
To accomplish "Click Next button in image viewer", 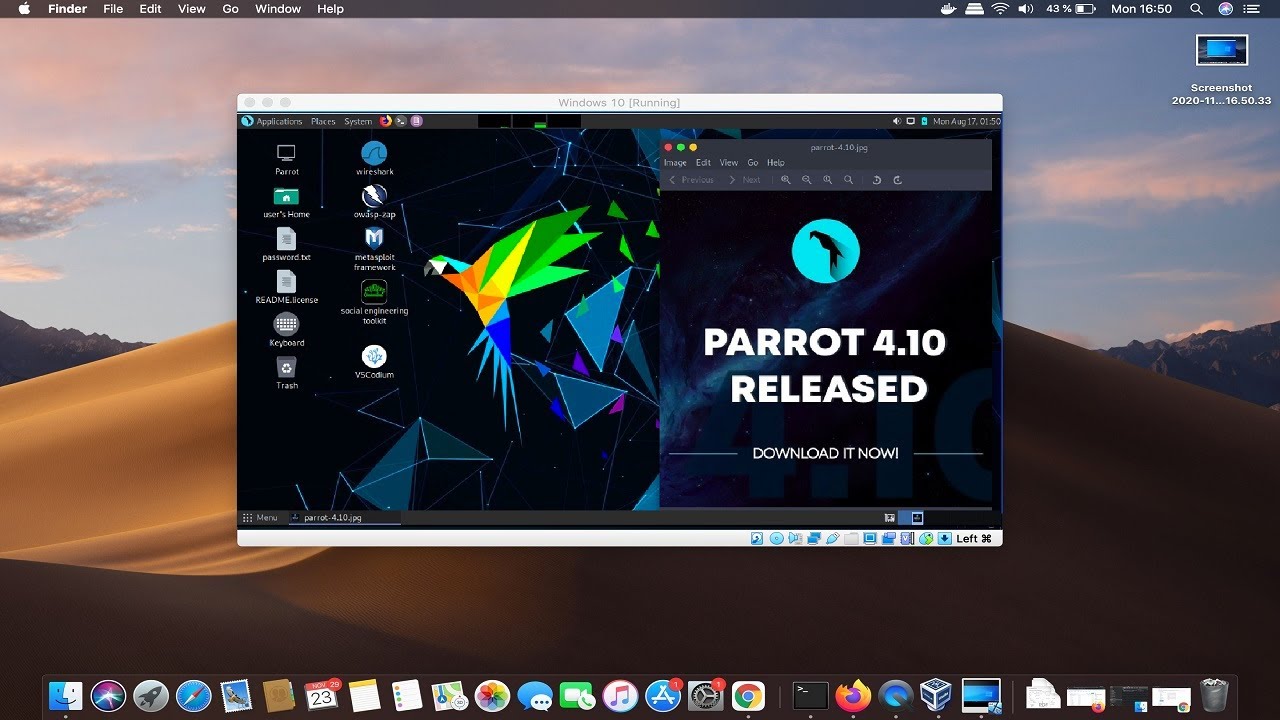I will (745, 180).
